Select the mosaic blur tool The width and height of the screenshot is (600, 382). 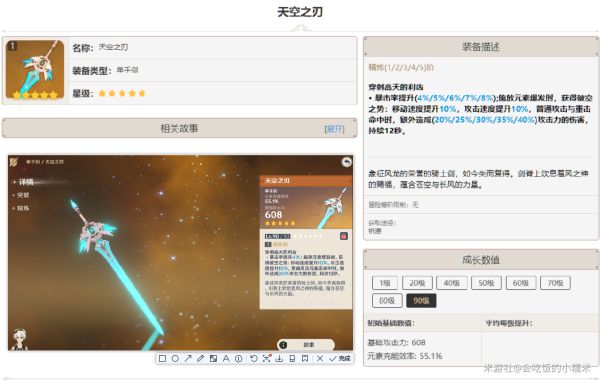tap(213, 359)
